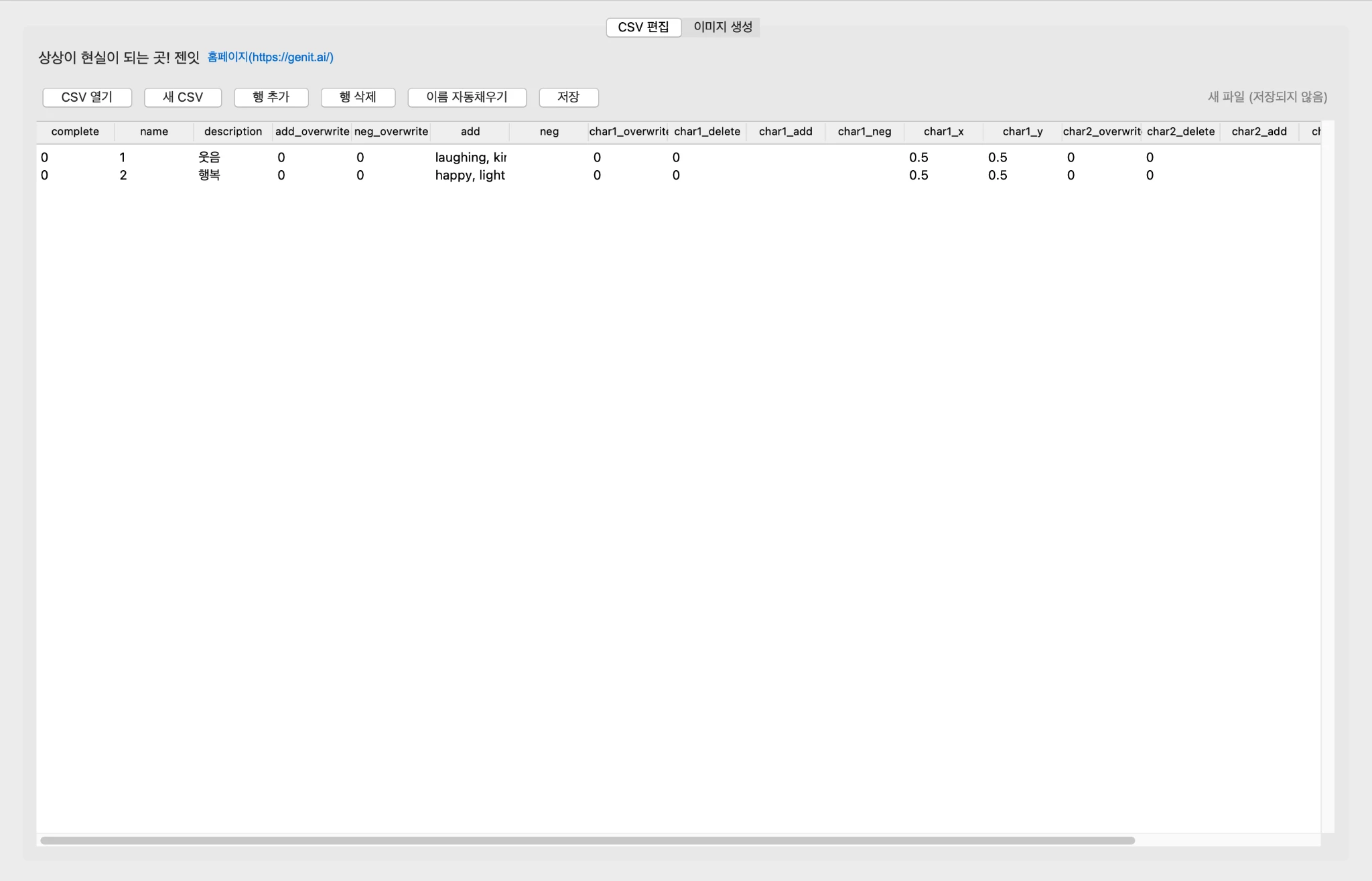
Task: Click the description column header
Action: point(232,131)
